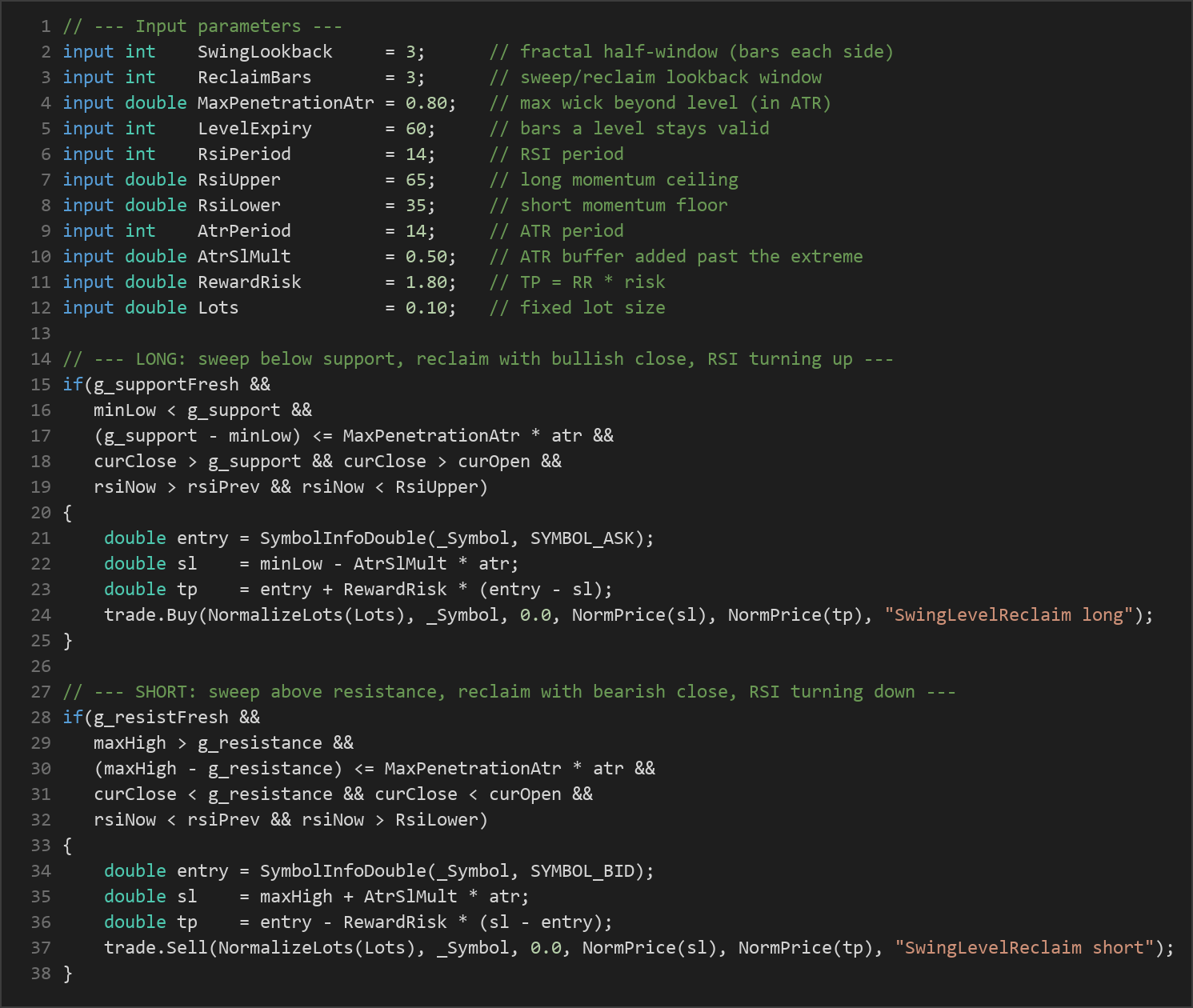Image resolution: width=1193 pixels, height=1008 pixels.
Task: Click 'RsiUpper)' in the long condition
Action: [x=442, y=487]
